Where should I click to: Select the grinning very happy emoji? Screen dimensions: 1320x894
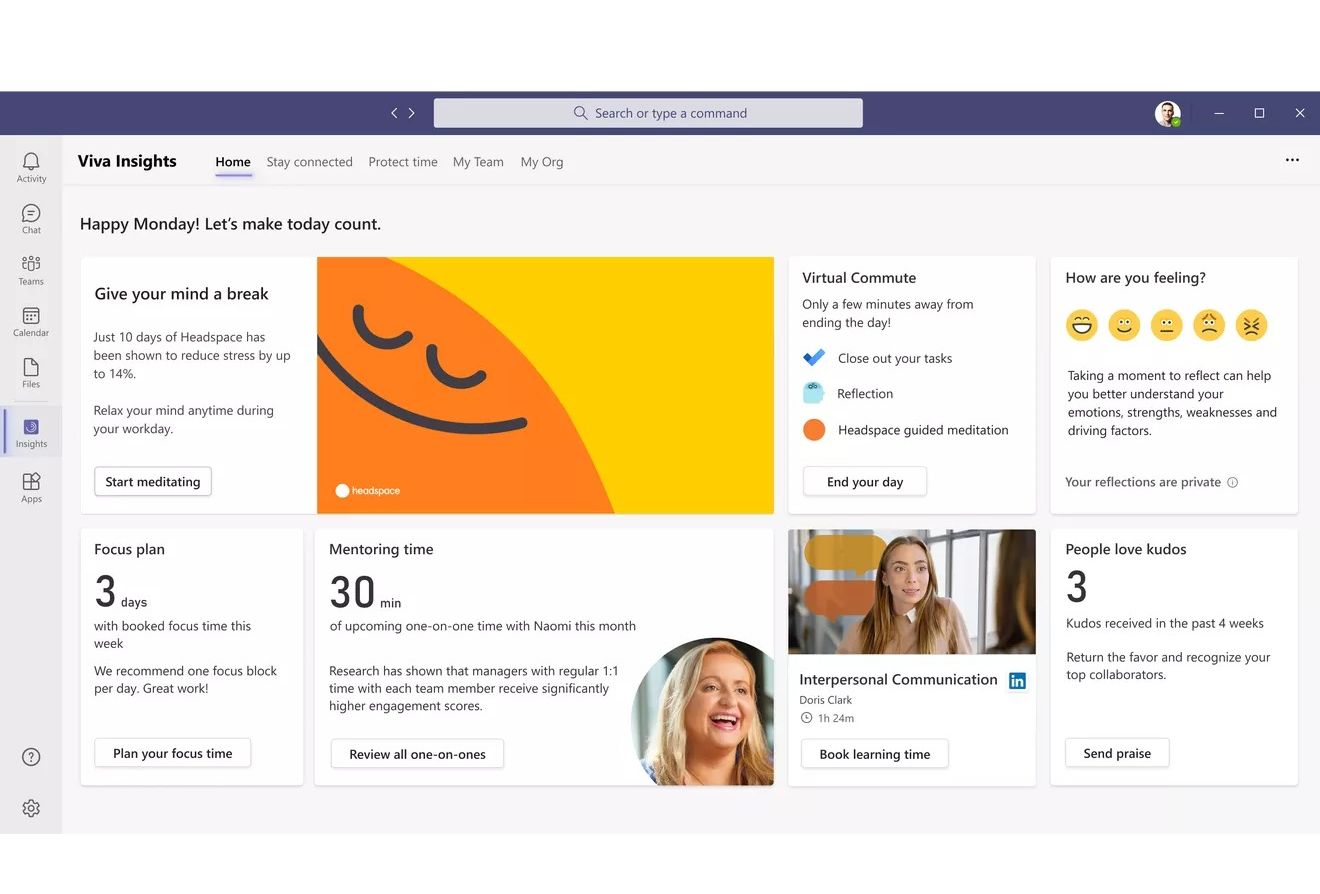(x=1081, y=325)
